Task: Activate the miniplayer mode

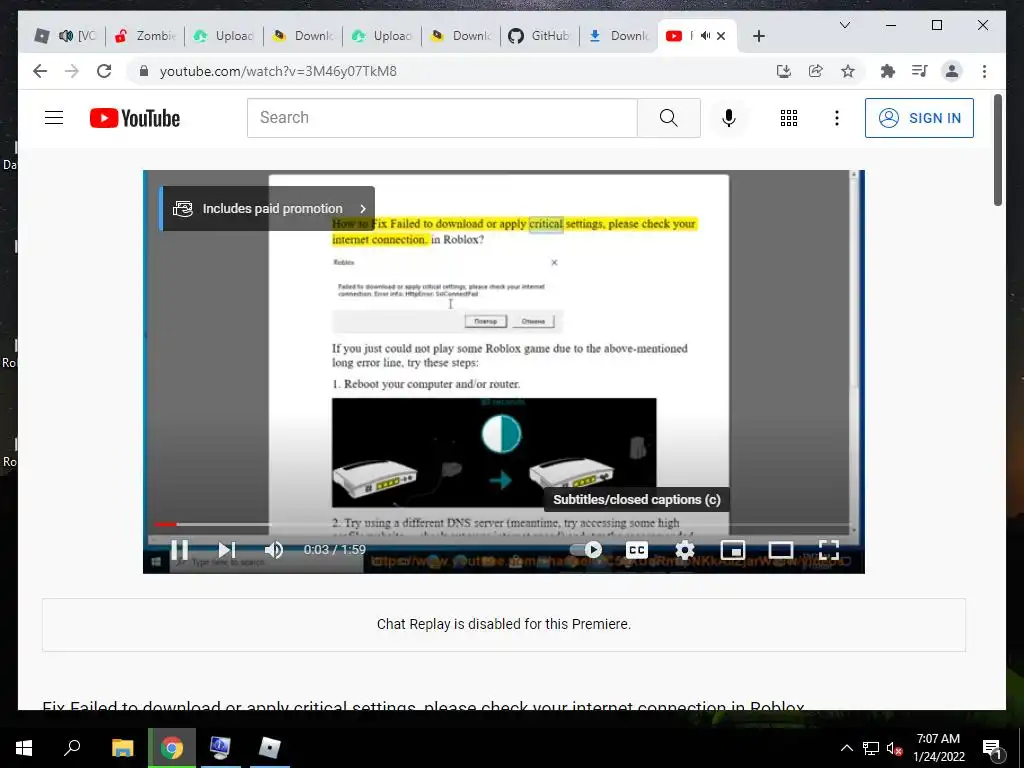Action: [733, 550]
